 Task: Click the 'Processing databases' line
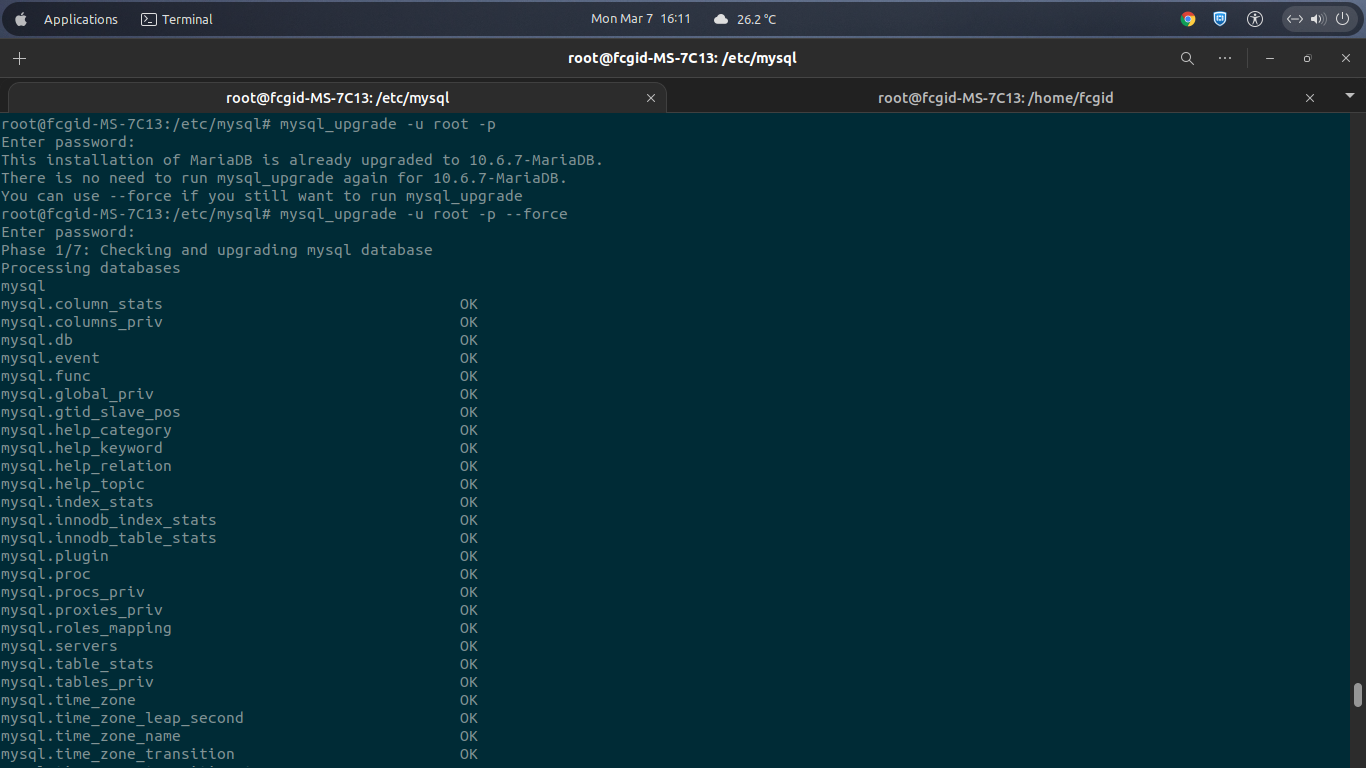coord(90,268)
